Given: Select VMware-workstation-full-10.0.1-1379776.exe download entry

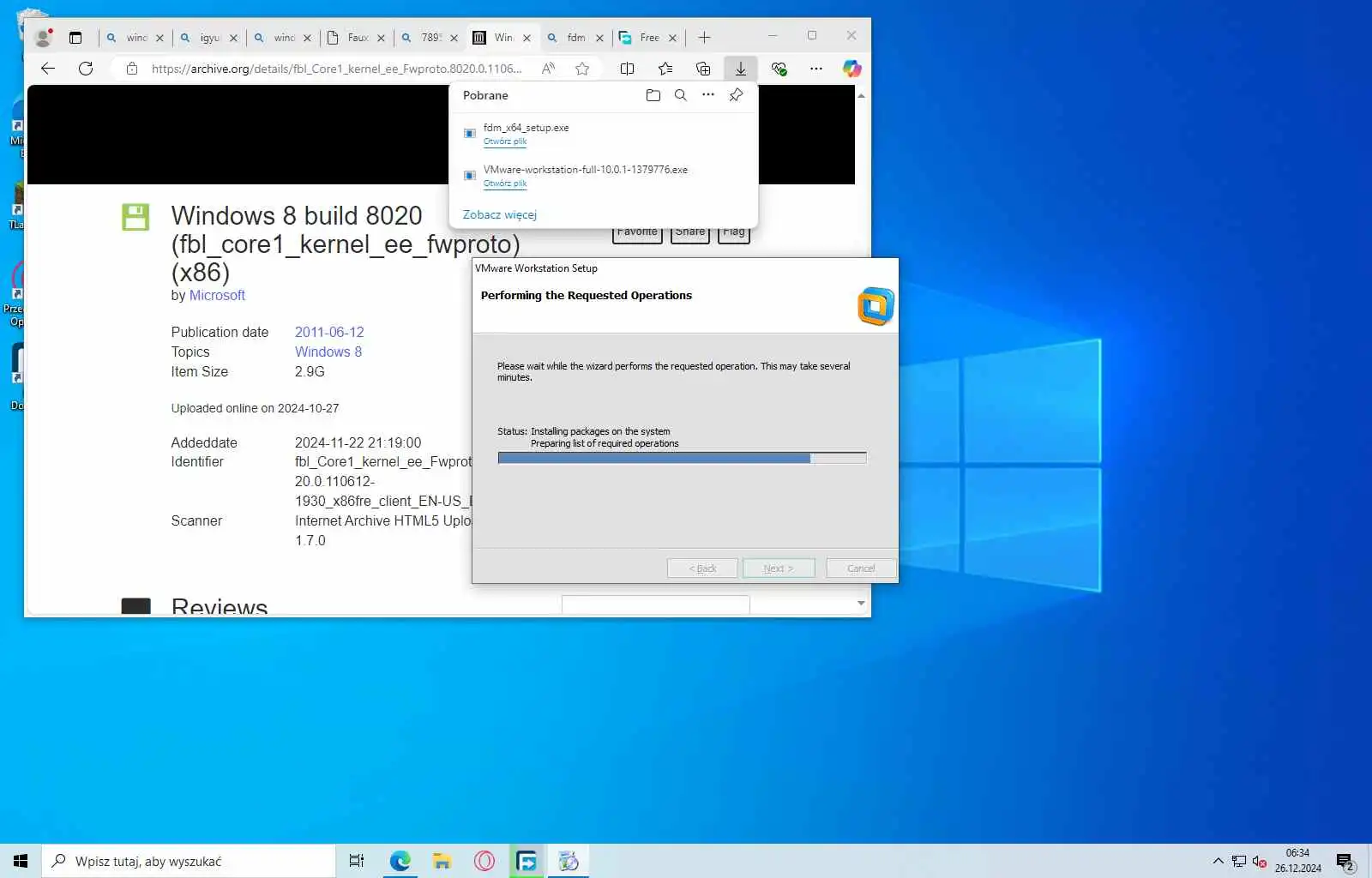Looking at the screenshot, I should [x=586, y=170].
